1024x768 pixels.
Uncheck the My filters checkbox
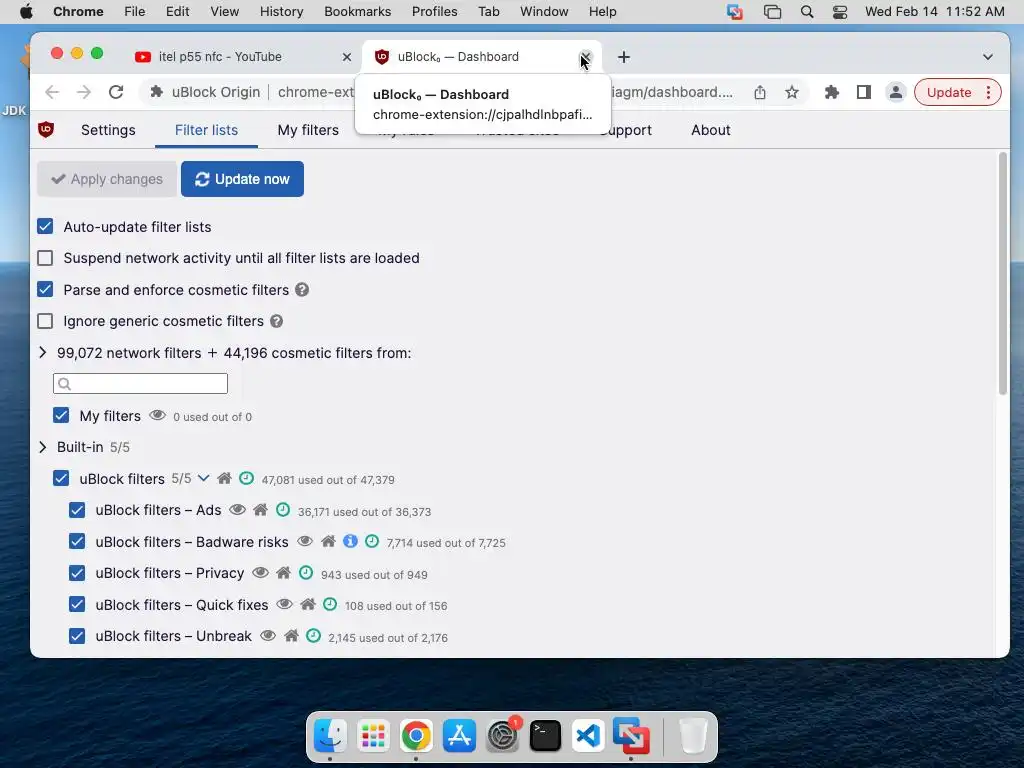pyautogui.click(x=61, y=415)
